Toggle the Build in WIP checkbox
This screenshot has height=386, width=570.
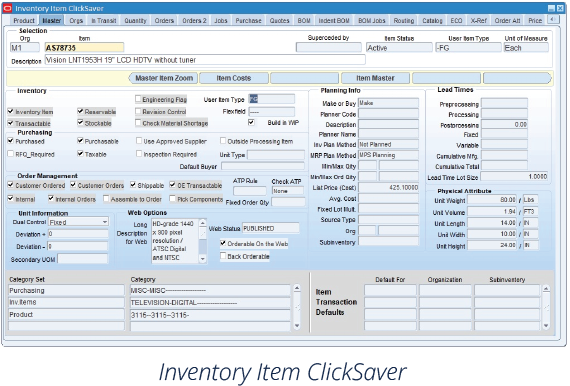point(251,122)
